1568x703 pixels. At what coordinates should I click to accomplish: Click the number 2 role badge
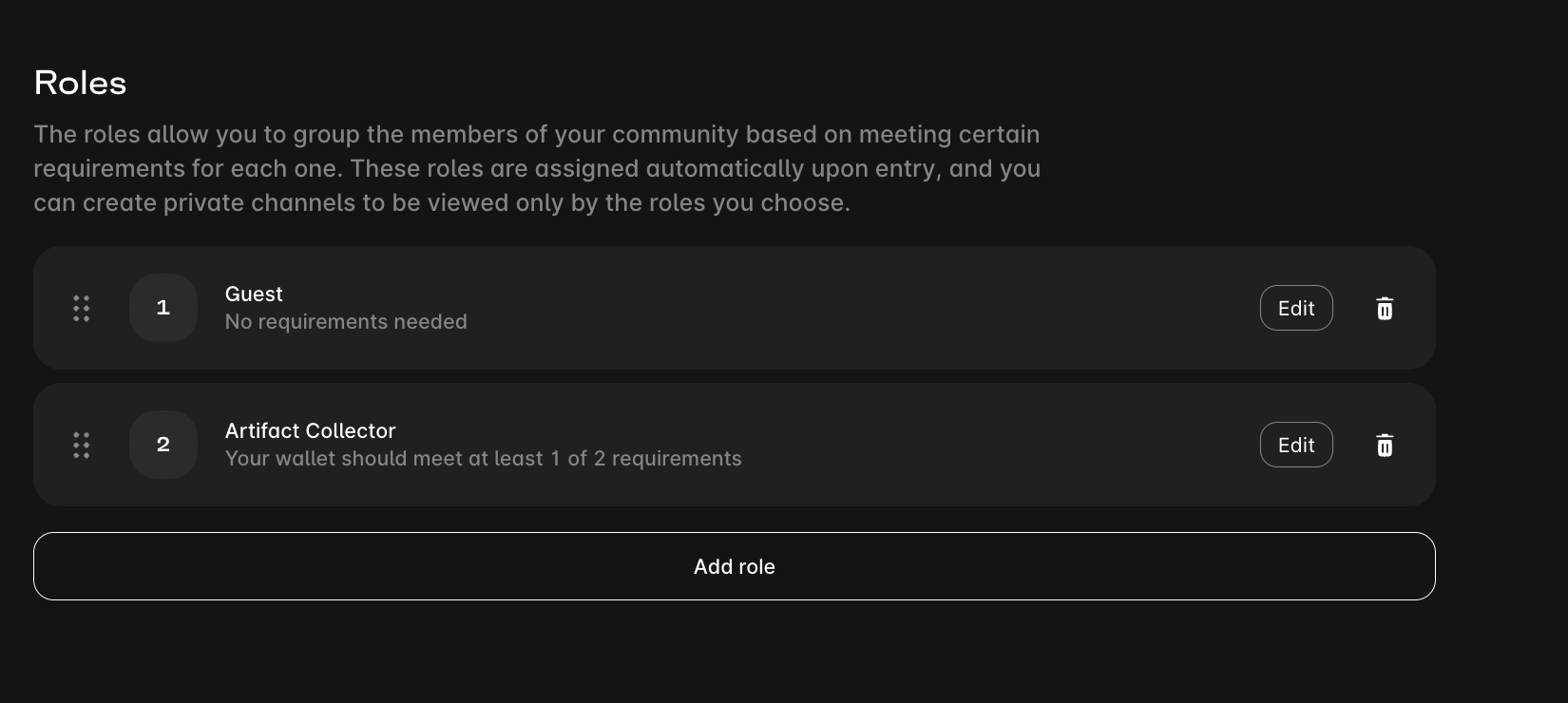coord(163,445)
